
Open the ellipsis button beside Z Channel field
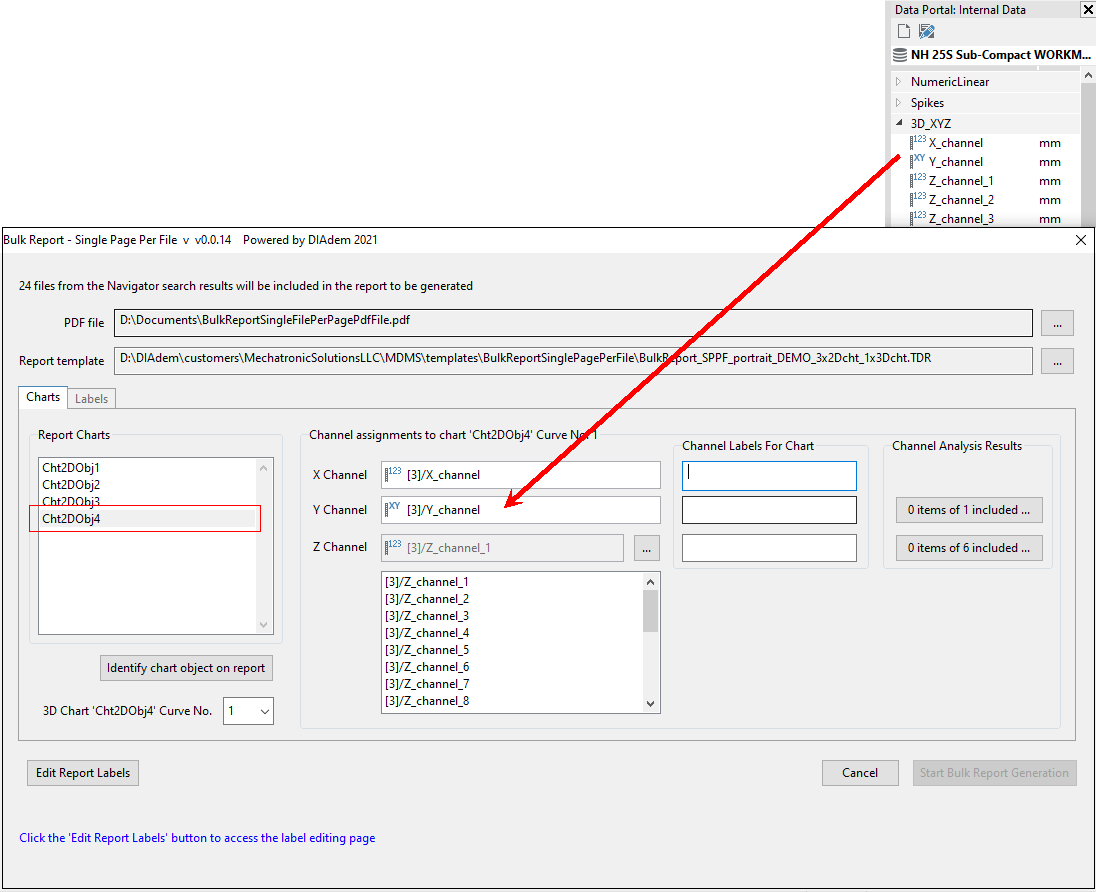[x=647, y=548]
